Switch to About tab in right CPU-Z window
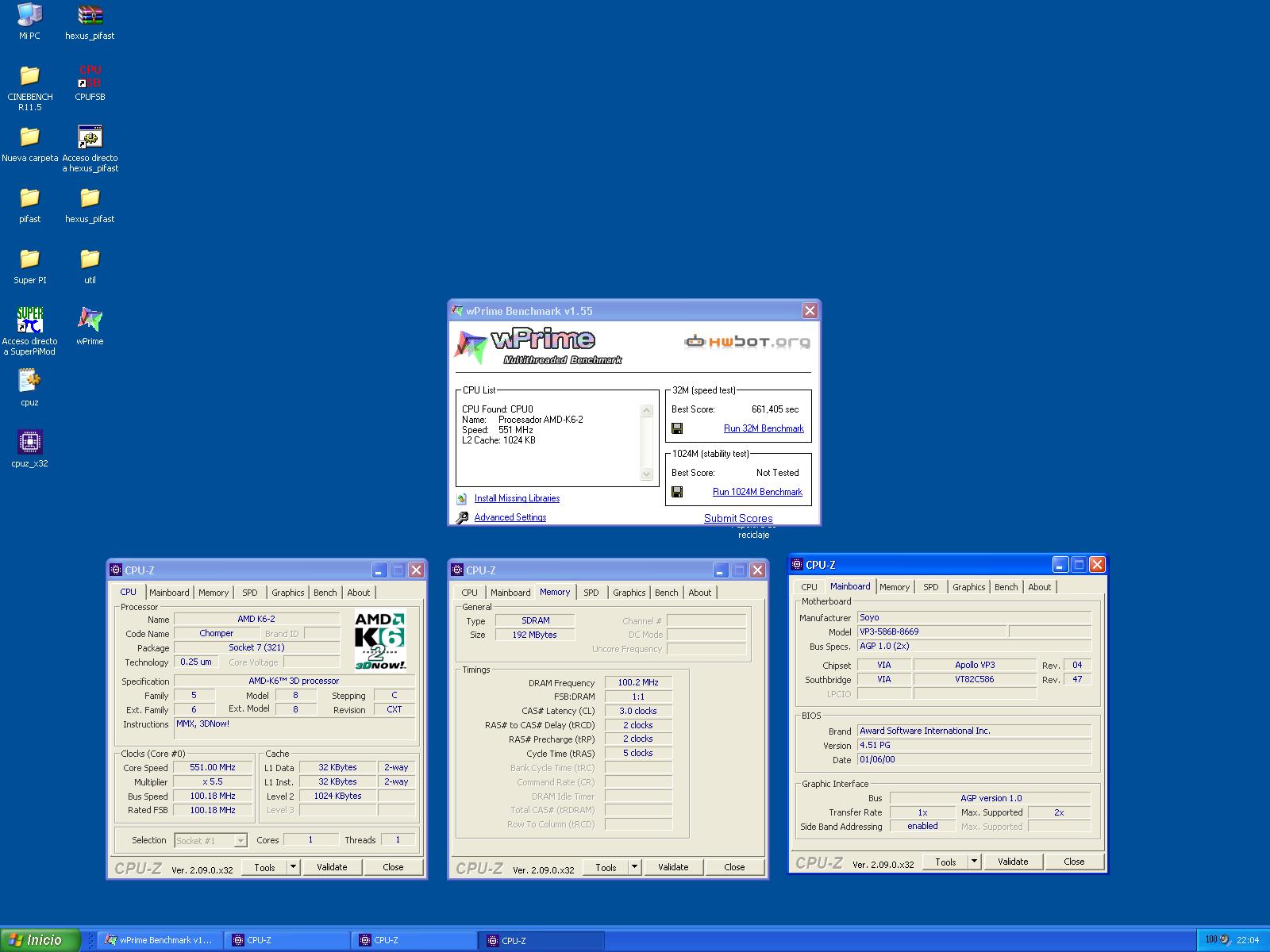The height and width of the screenshot is (952, 1270). coord(1040,587)
